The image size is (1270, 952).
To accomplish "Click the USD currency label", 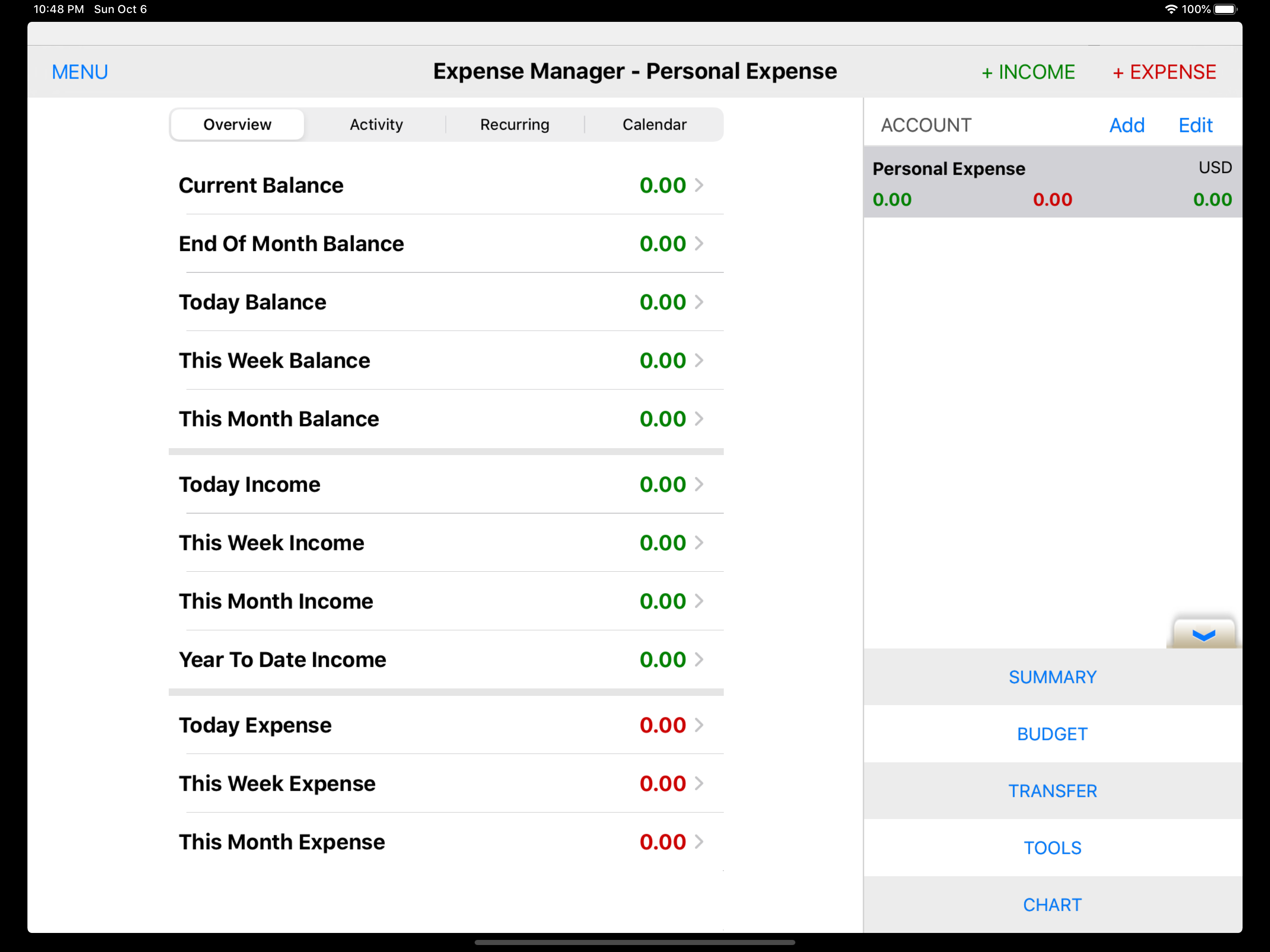I will (1215, 167).
